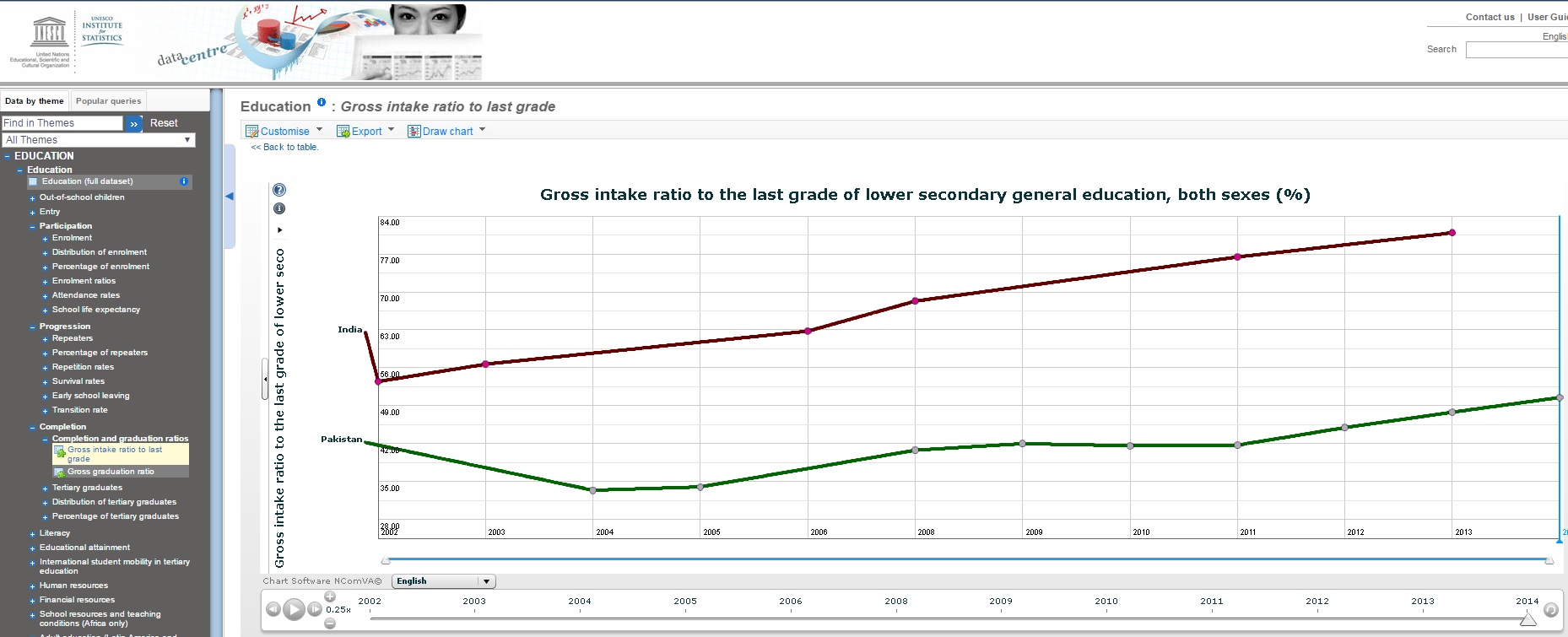Click Back to table link
Viewport: 1568px width, 637px height.
284,147
